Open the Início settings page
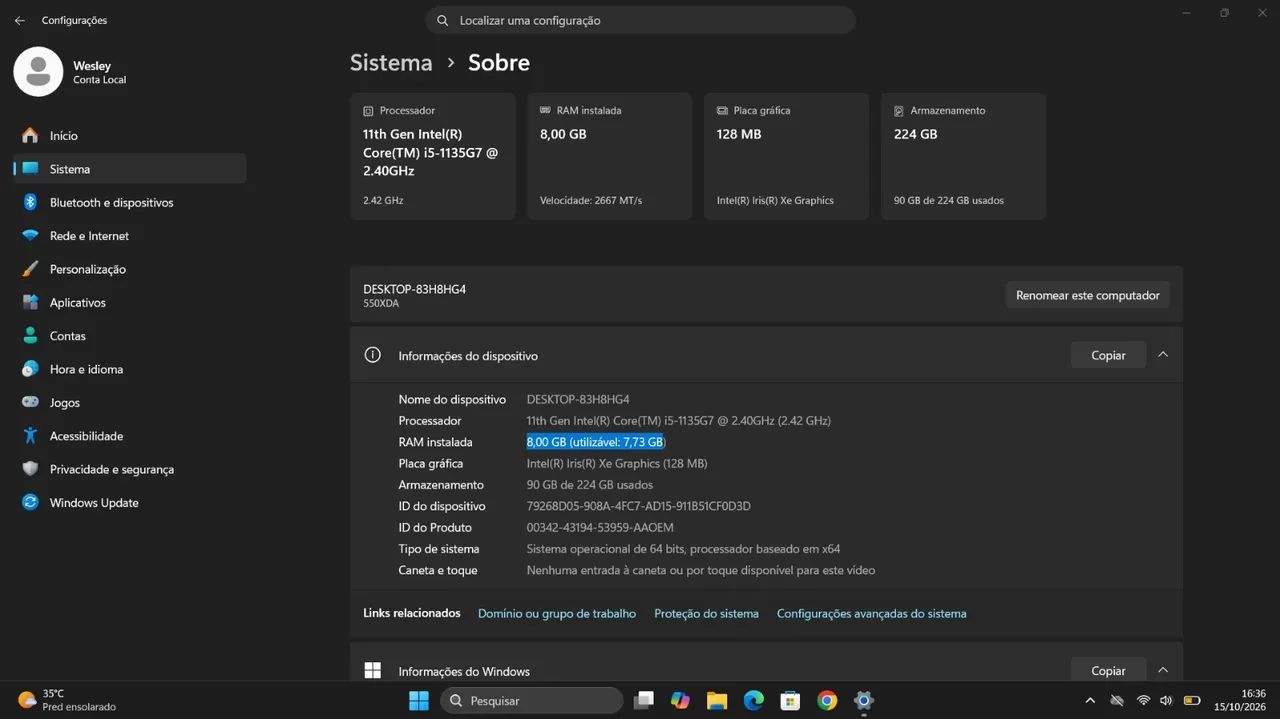Viewport: 1280px width, 719px height. click(130, 136)
